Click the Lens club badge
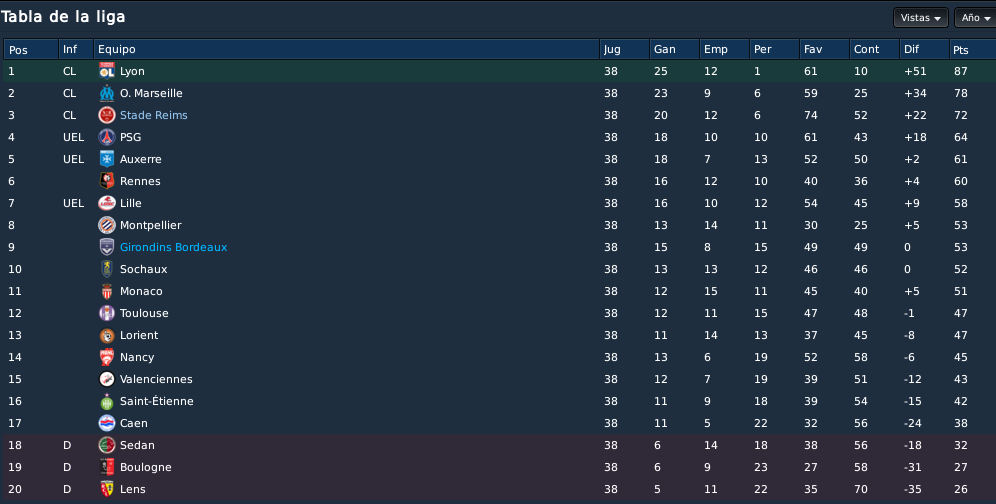Viewport: 996px width, 504px height. [107, 489]
